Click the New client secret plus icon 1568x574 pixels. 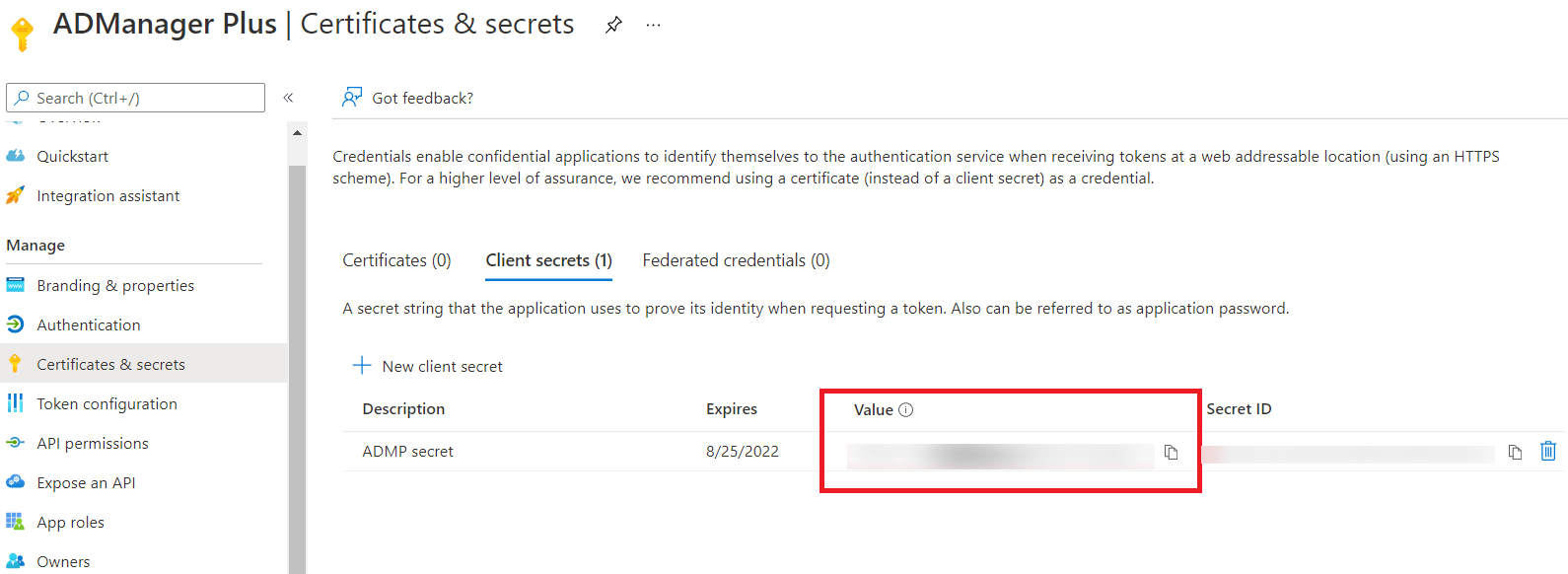click(x=362, y=366)
